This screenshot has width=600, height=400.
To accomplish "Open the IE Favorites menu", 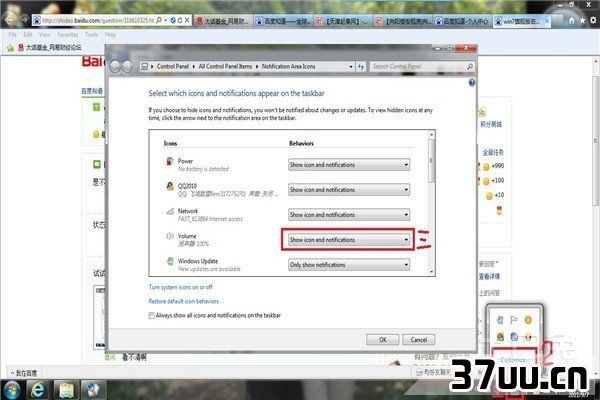I will (67, 34).
